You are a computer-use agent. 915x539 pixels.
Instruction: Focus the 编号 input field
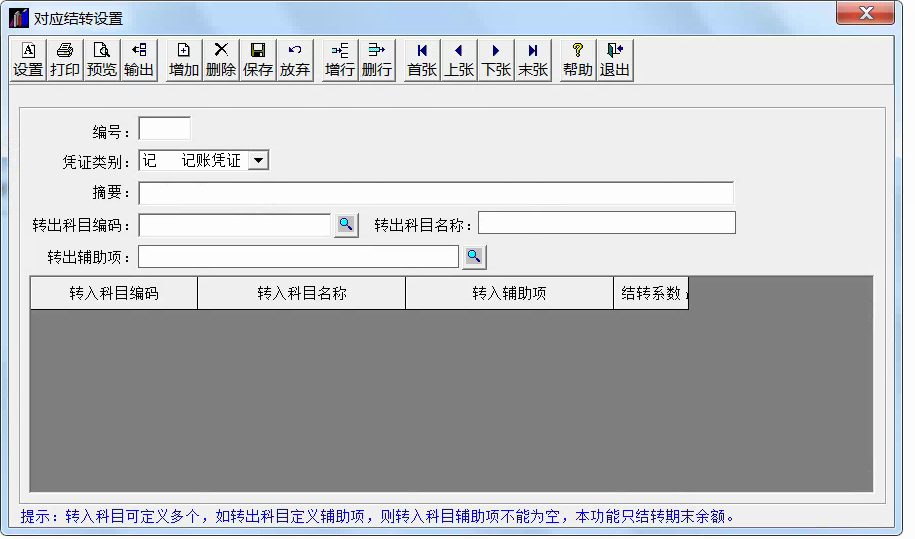click(165, 129)
